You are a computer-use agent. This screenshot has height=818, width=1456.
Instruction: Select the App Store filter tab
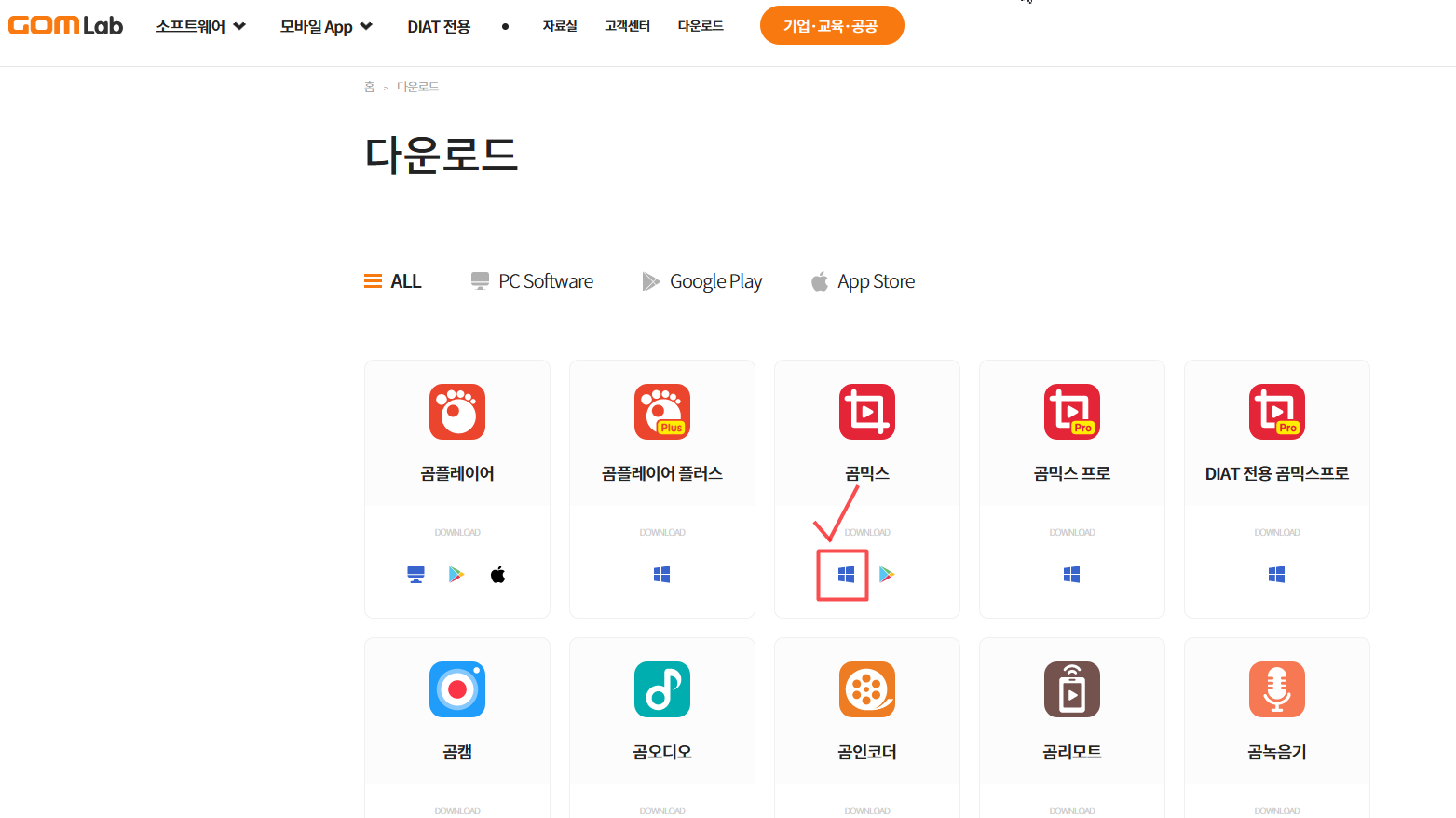click(x=863, y=281)
